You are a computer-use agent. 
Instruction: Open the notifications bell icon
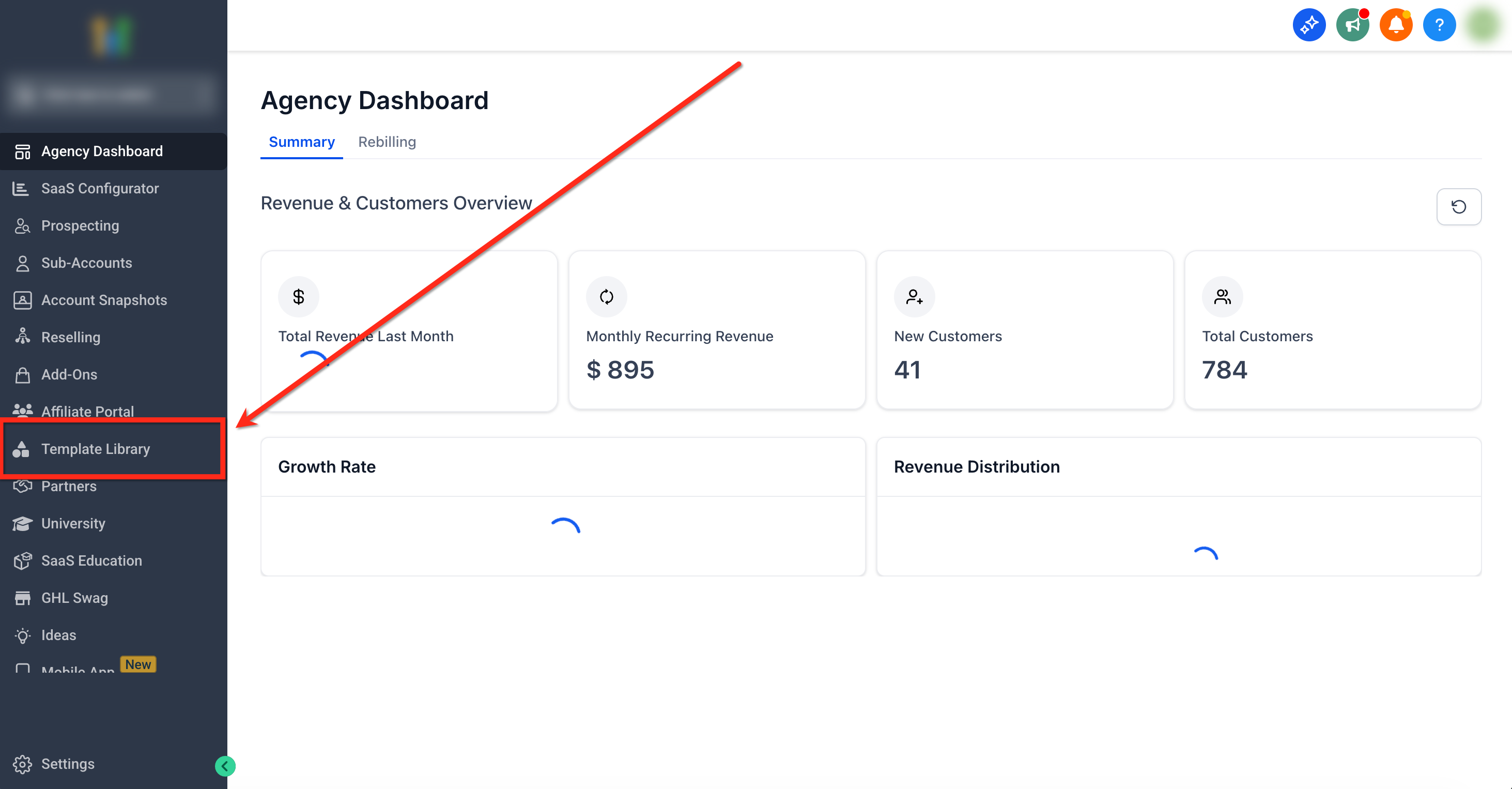click(x=1395, y=25)
